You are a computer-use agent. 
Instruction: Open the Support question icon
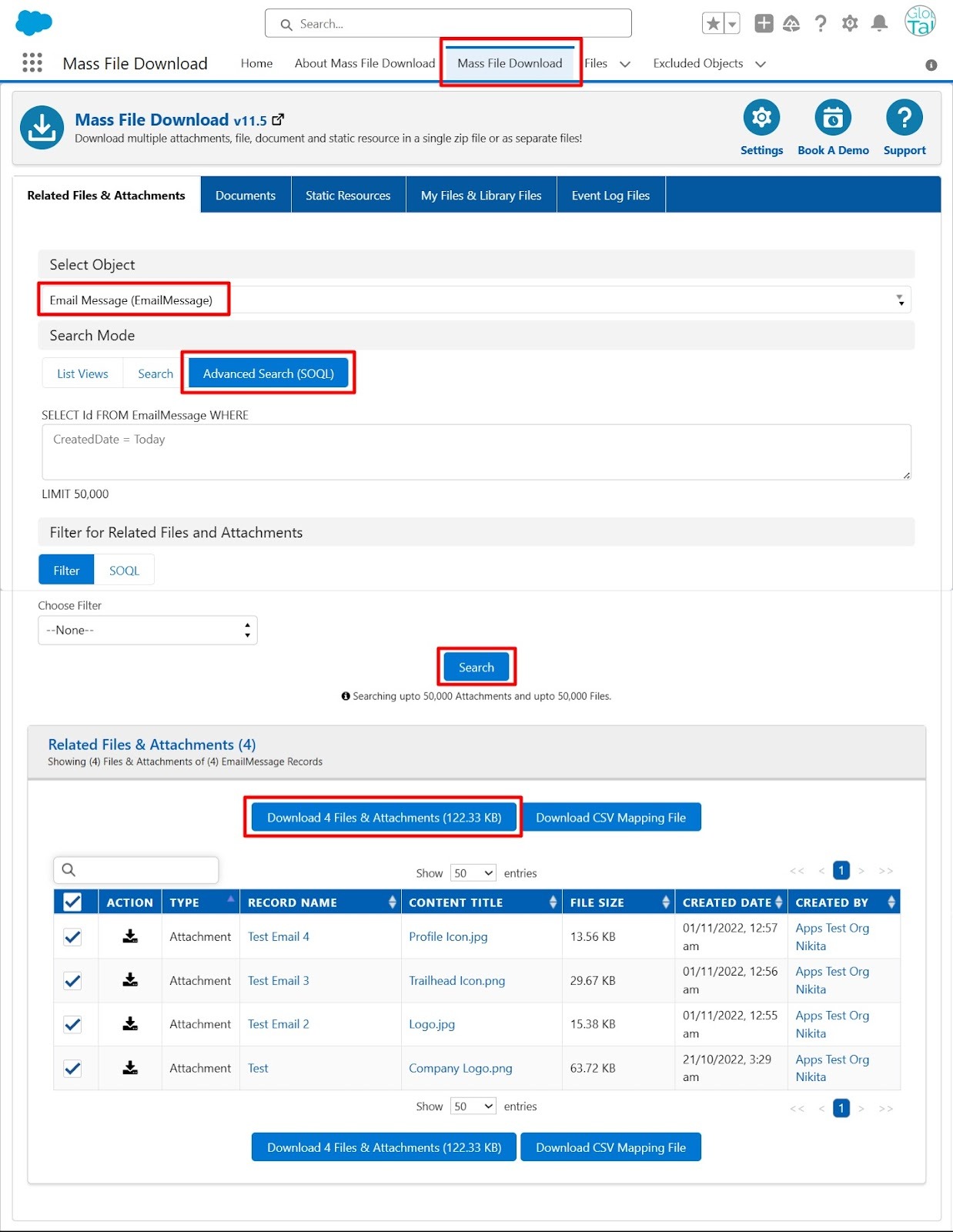[x=905, y=118]
